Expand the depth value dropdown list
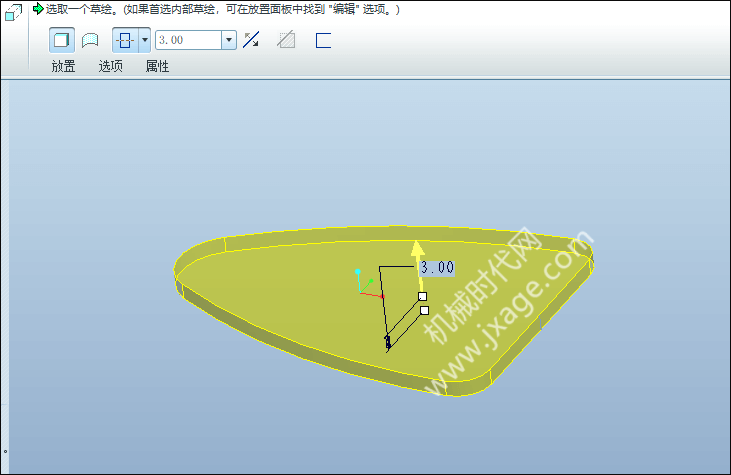Viewport: 731px width, 475px height. [228, 40]
